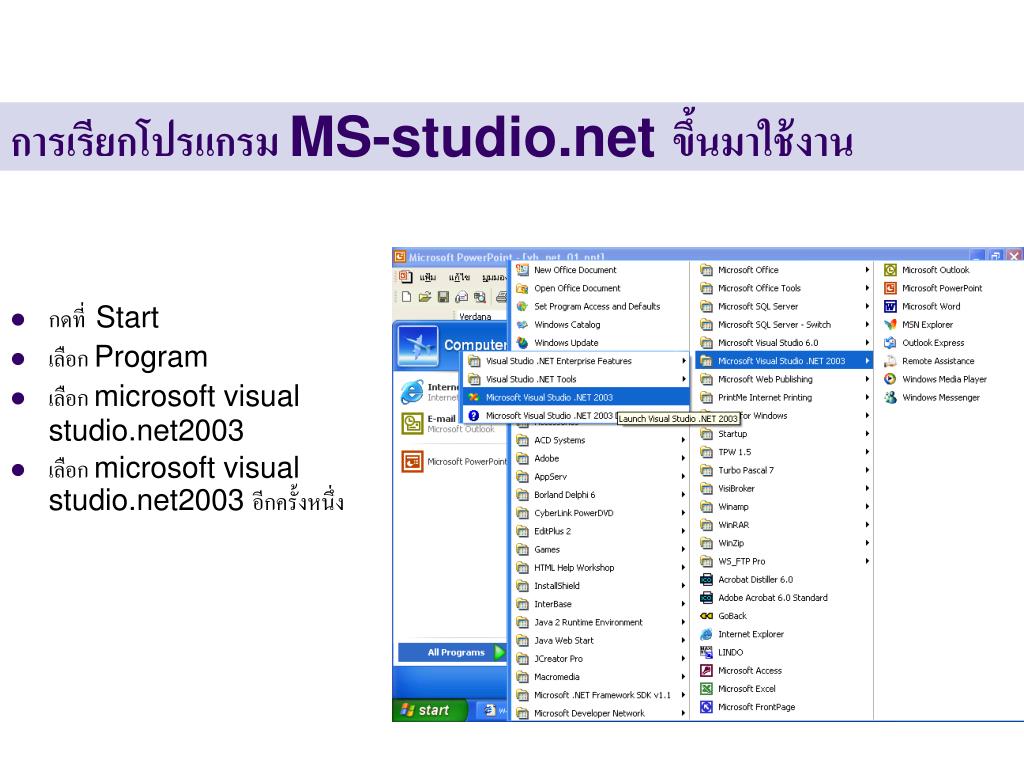Click the Windows Start button
This screenshot has width=1024, height=768.
pyautogui.click(x=430, y=711)
